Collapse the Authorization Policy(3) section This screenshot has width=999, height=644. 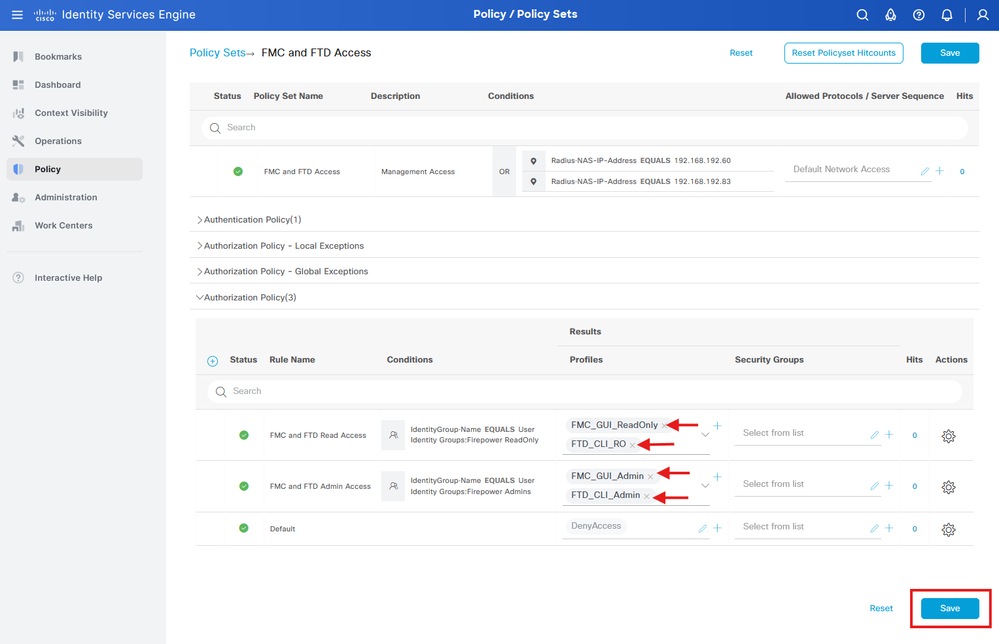198,297
